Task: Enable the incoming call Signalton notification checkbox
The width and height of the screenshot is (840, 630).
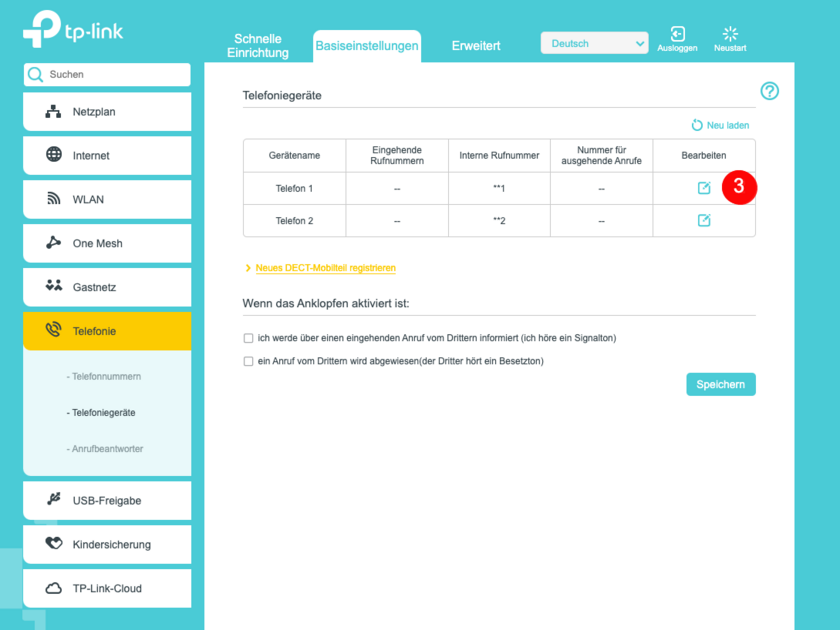Action: tap(249, 338)
